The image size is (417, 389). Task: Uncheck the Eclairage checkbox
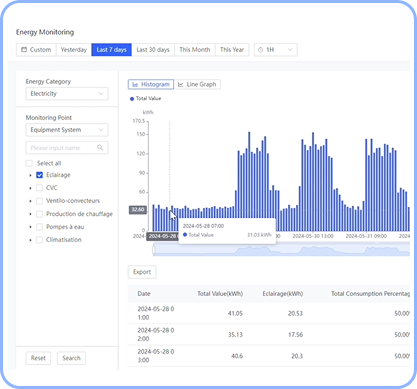(39, 175)
